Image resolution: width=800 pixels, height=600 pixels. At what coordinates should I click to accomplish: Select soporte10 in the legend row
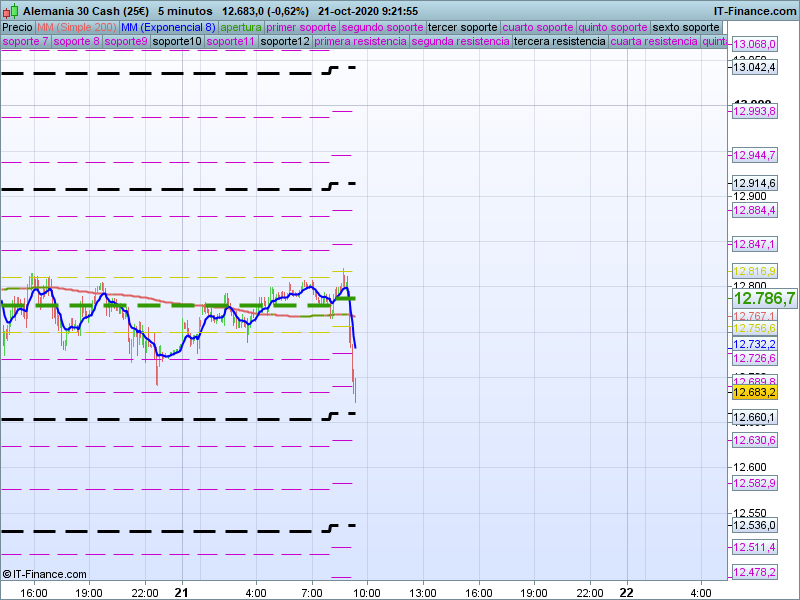(x=177, y=42)
